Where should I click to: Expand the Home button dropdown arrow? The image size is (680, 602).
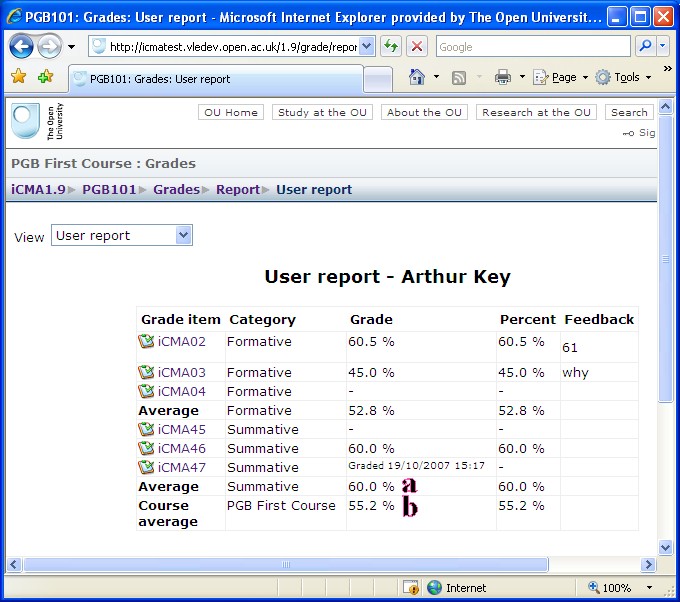436,77
